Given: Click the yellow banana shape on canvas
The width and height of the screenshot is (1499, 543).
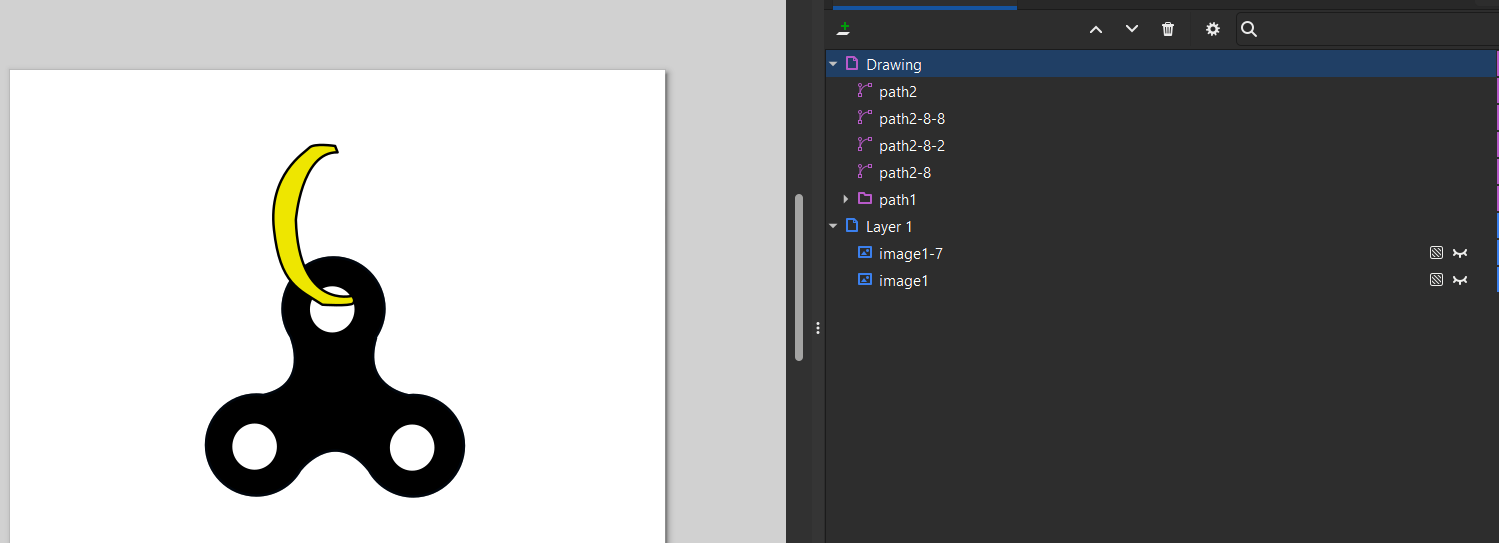Looking at the screenshot, I should [289, 220].
